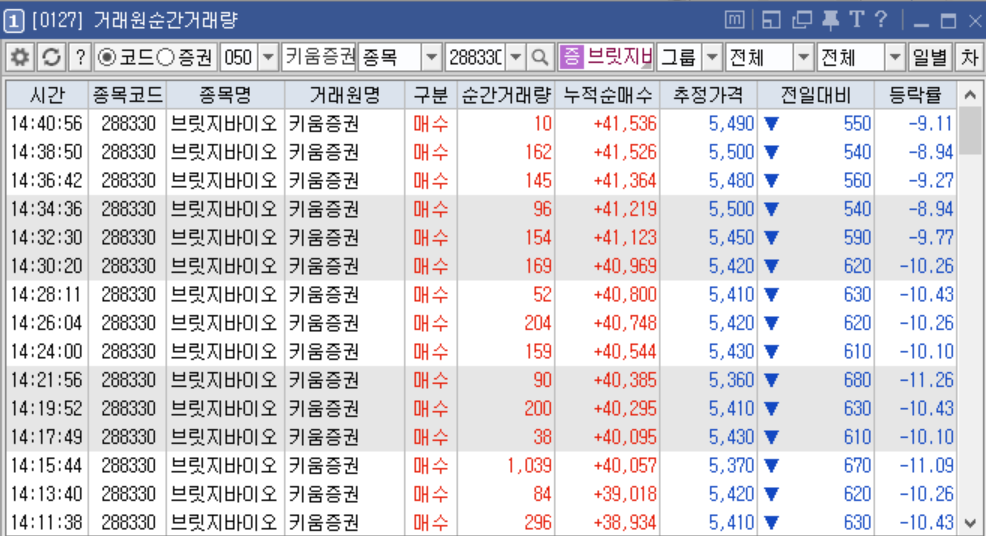Expand the 종목 type dropdown
Image resolution: width=986 pixels, height=536 pixels.
tap(431, 58)
